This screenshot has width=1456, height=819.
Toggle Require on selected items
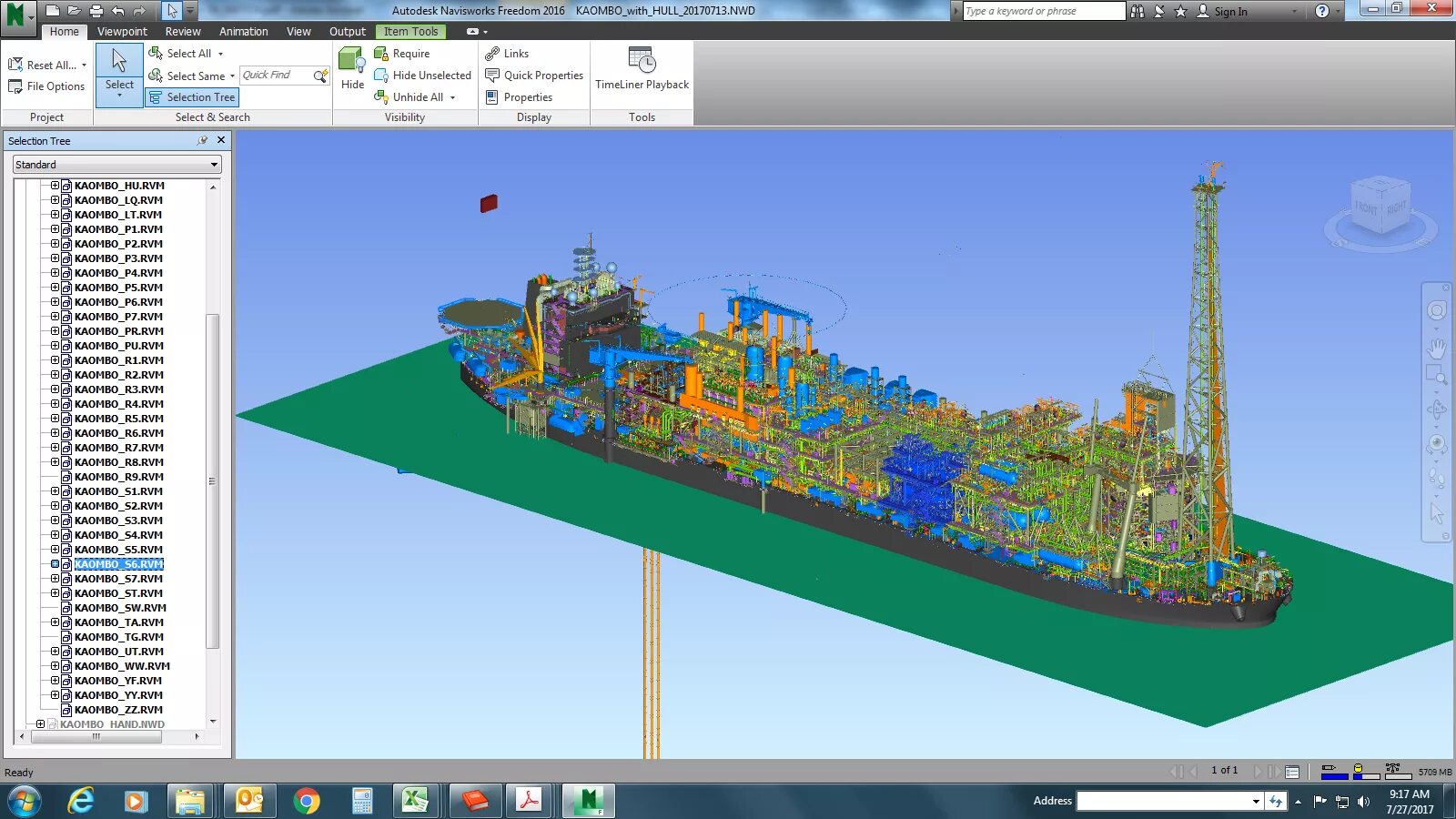pos(402,54)
